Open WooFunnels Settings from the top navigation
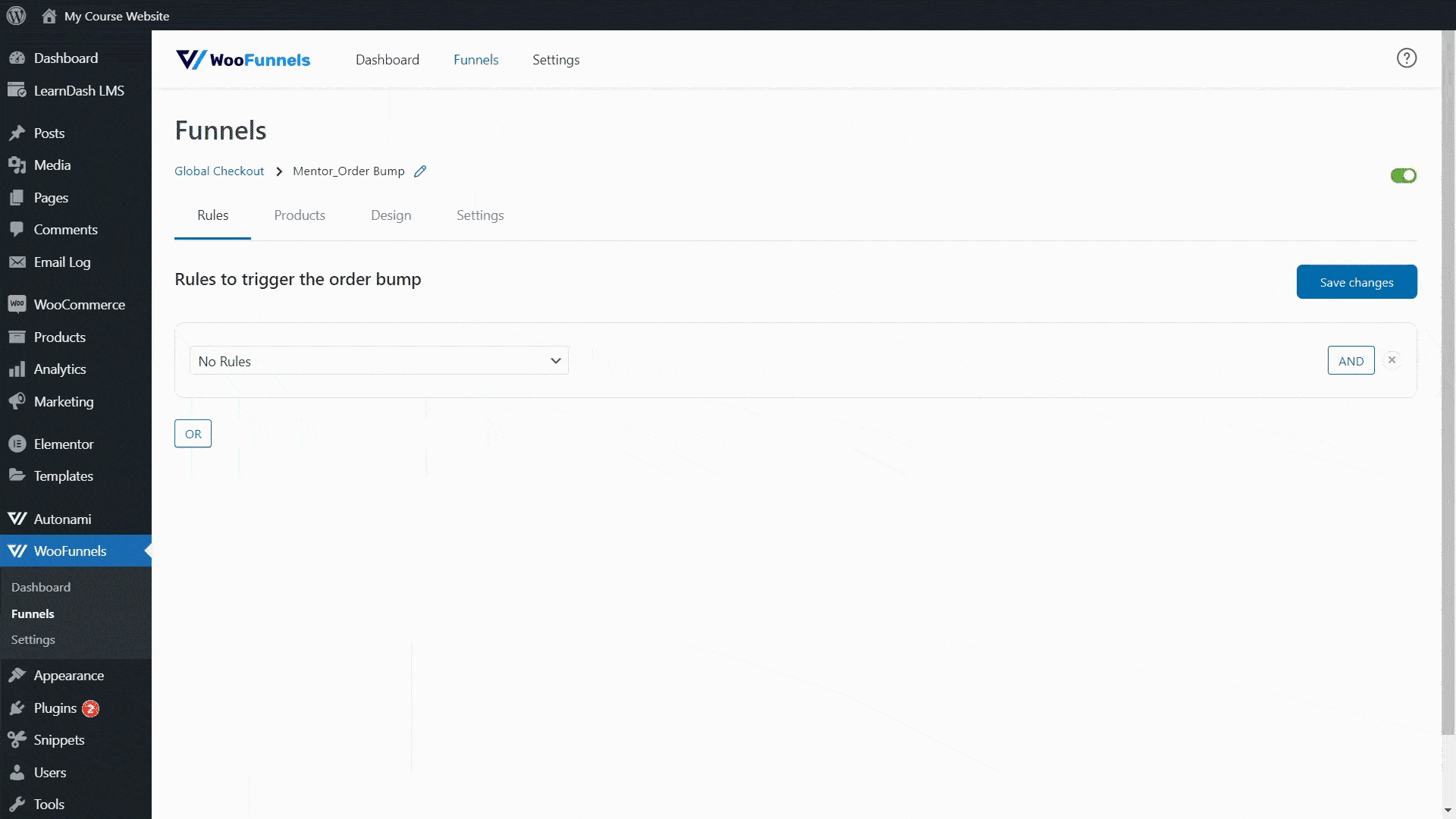The width and height of the screenshot is (1456, 819). (x=556, y=59)
